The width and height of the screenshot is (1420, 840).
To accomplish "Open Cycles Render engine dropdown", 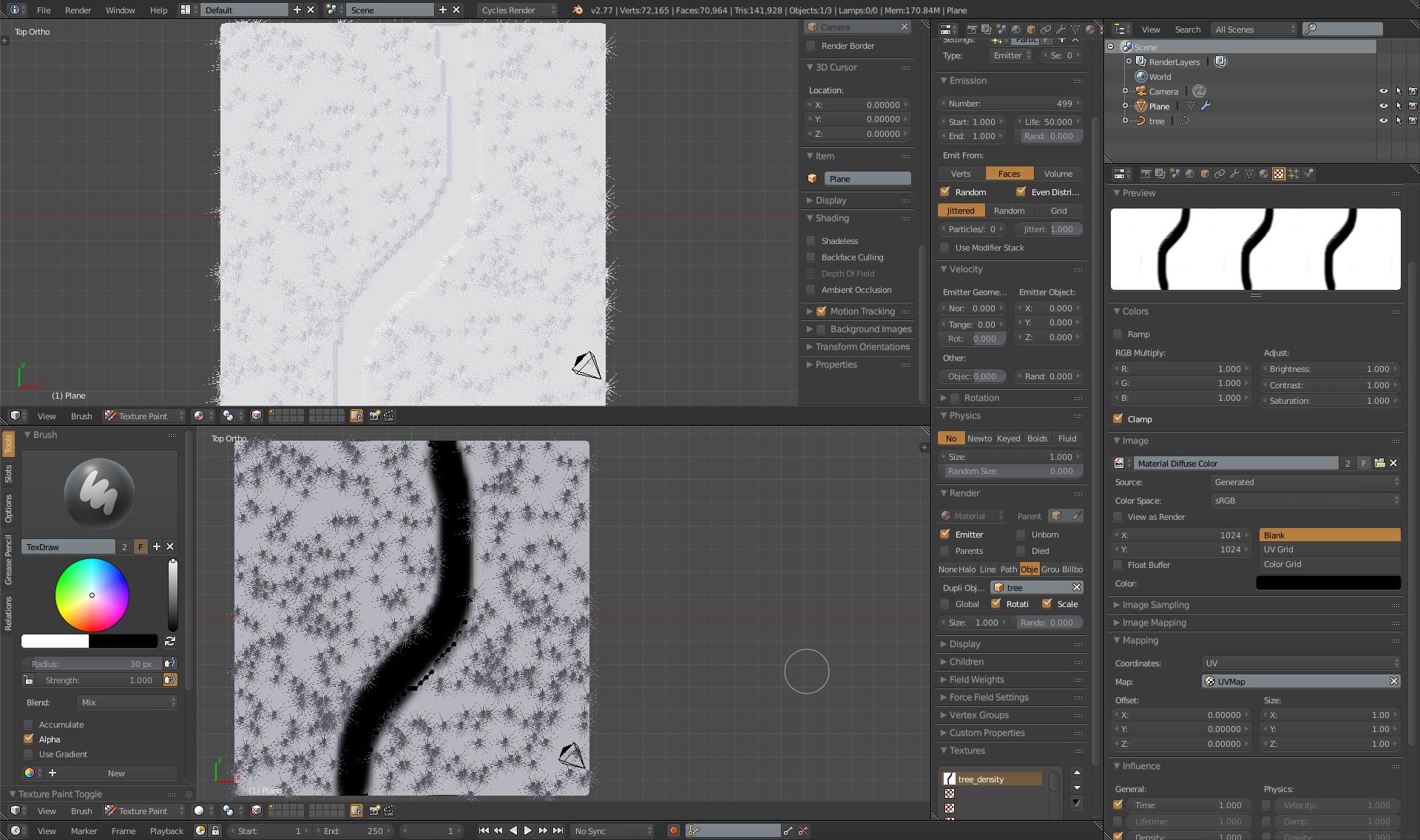I will 517,10.
